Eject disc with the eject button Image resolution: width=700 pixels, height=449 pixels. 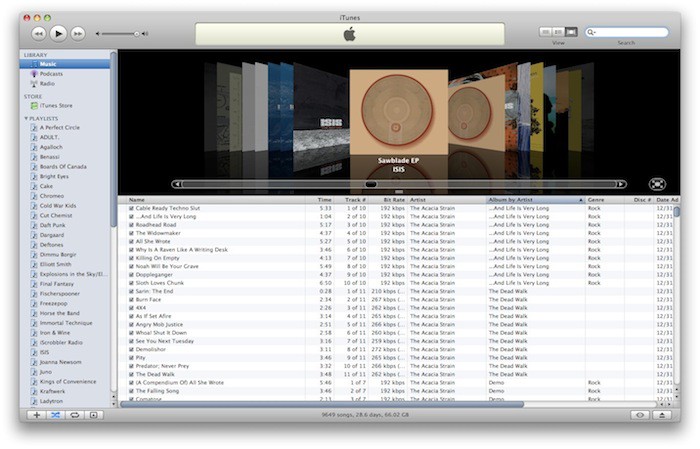[662, 415]
